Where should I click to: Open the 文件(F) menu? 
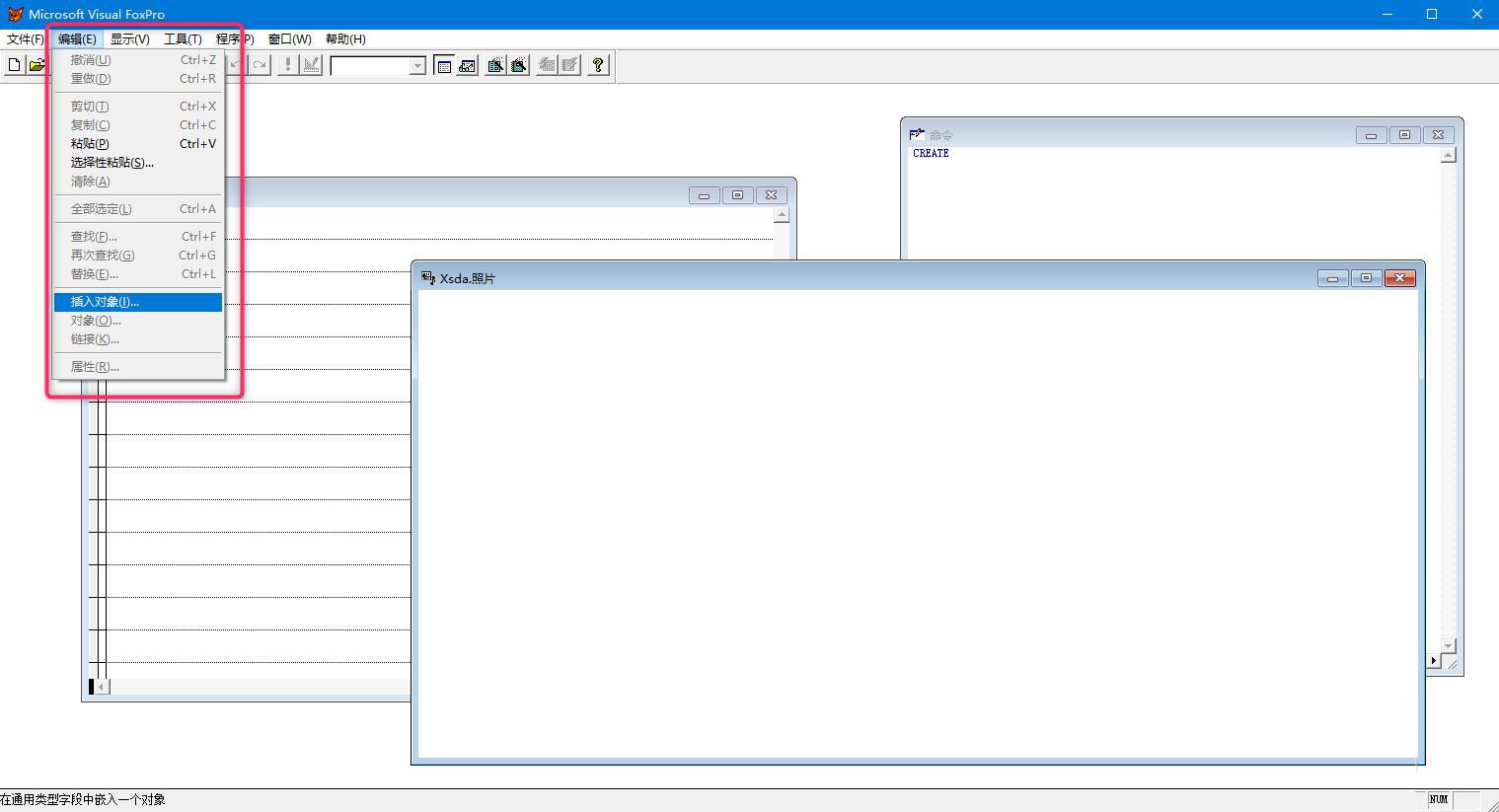click(x=26, y=39)
